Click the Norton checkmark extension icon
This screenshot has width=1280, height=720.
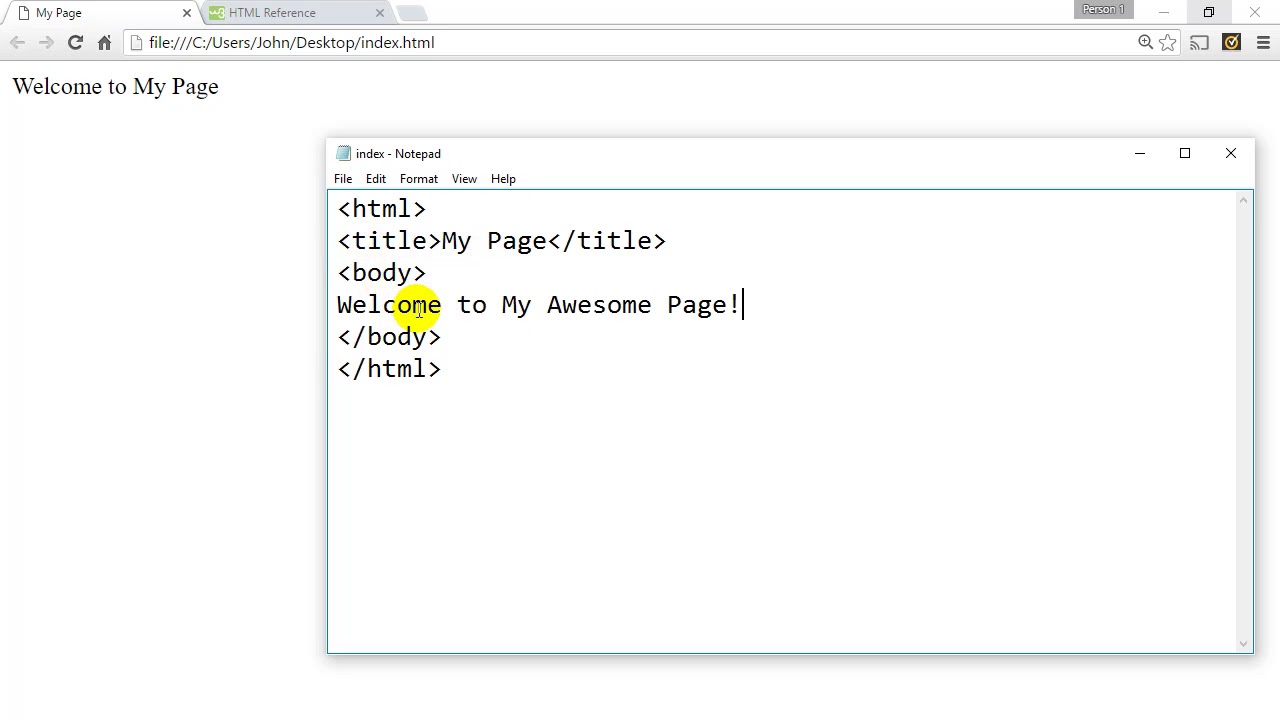(1232, 42)
